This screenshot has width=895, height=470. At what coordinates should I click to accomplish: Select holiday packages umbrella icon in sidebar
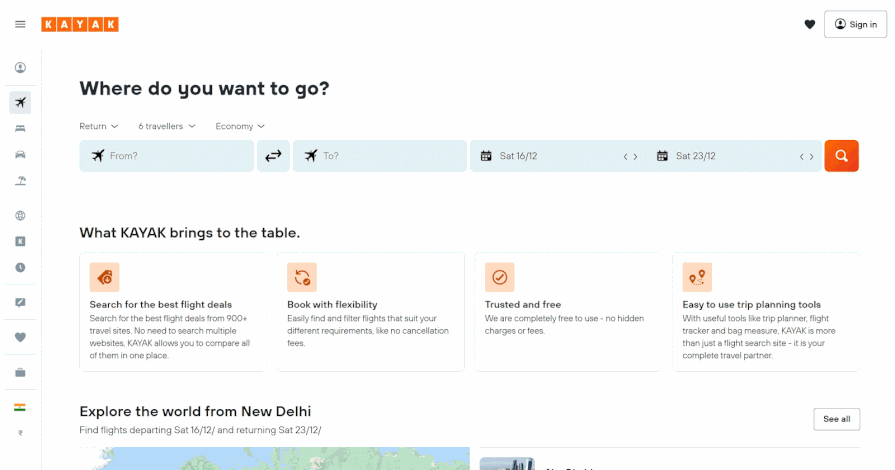20,181
